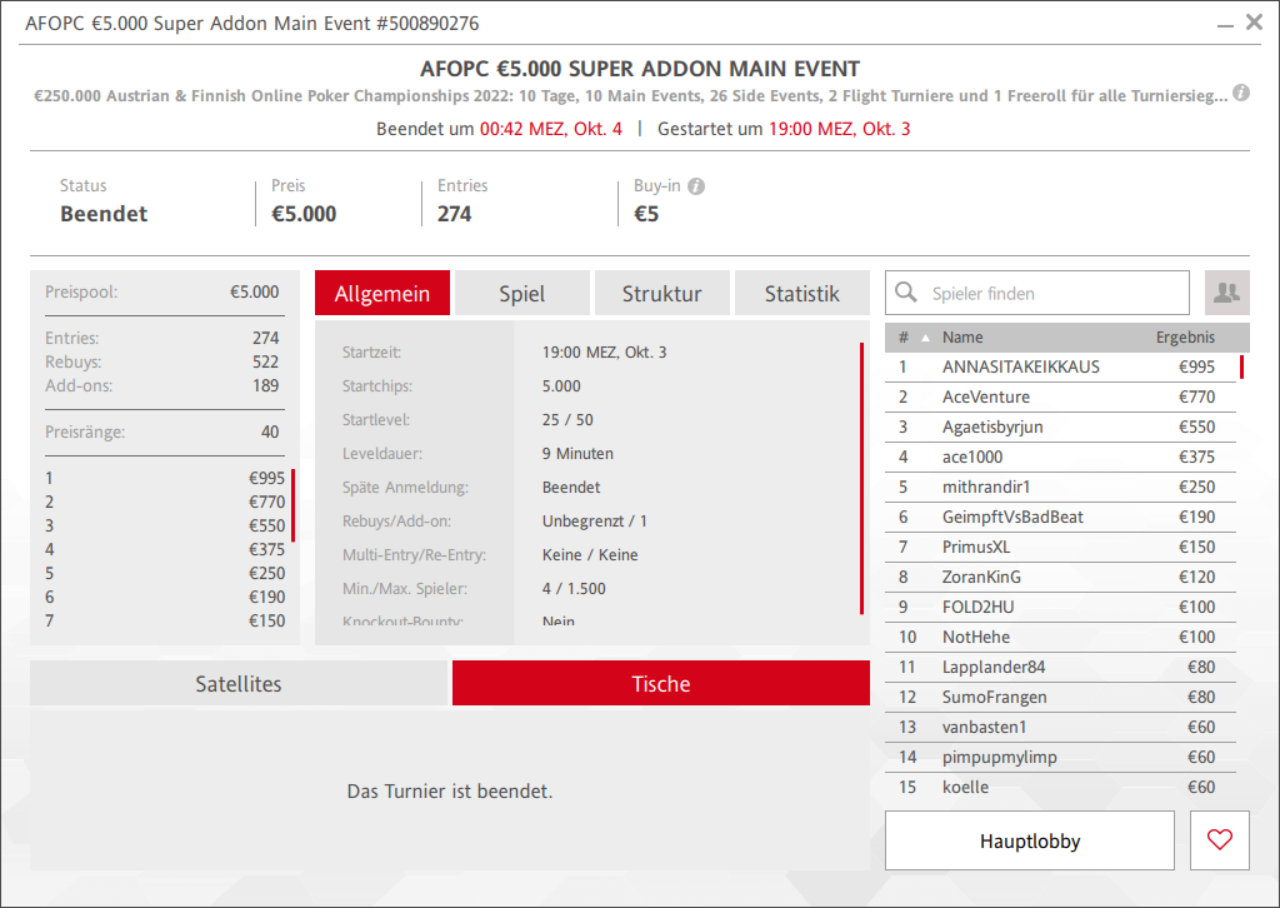Screen dimensions: 1280x908
Task: Open the Spiel tab
Action: pyautogui.click(x=522, y=293)
